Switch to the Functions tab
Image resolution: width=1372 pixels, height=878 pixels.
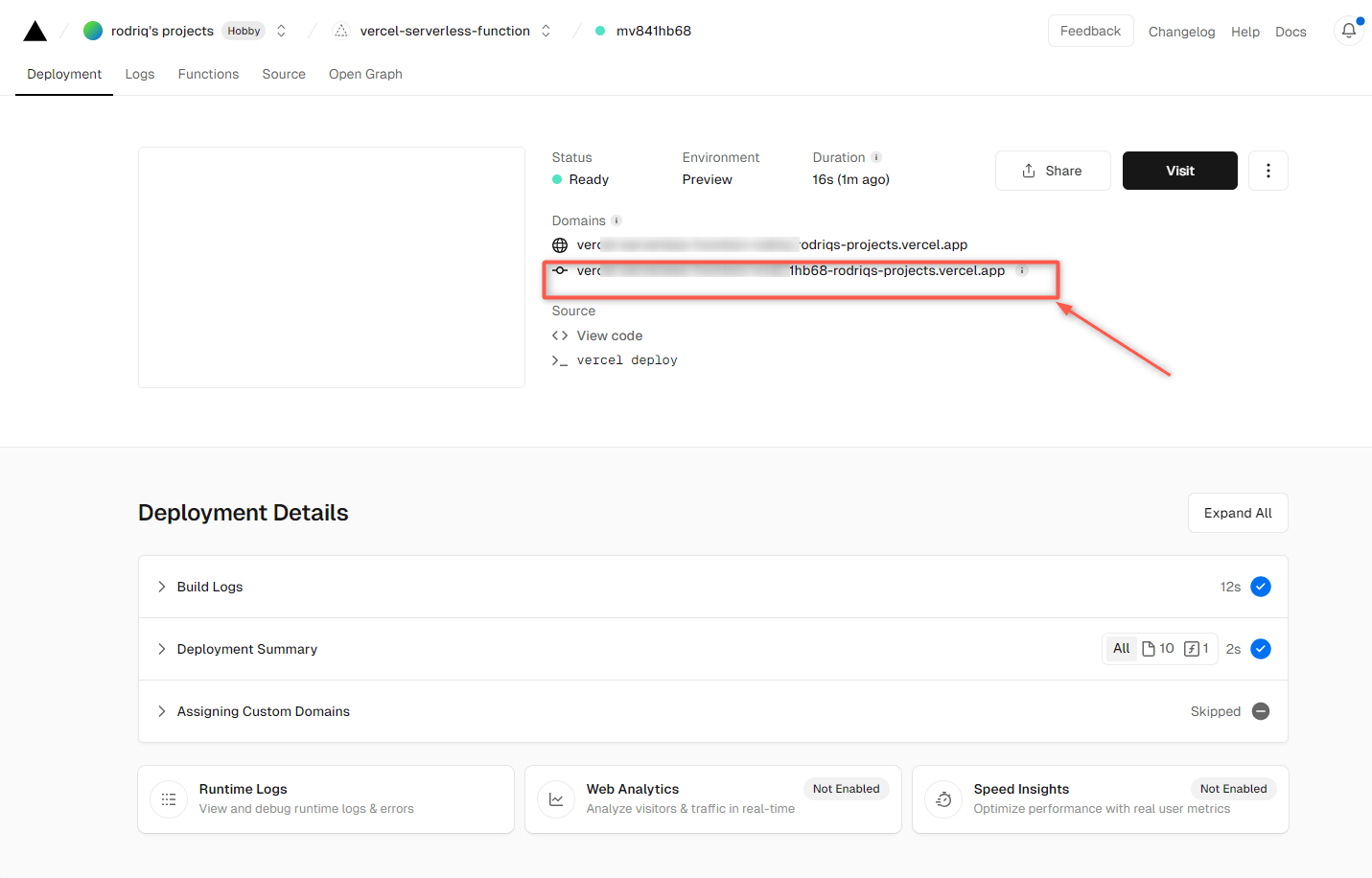pos(208,74)
